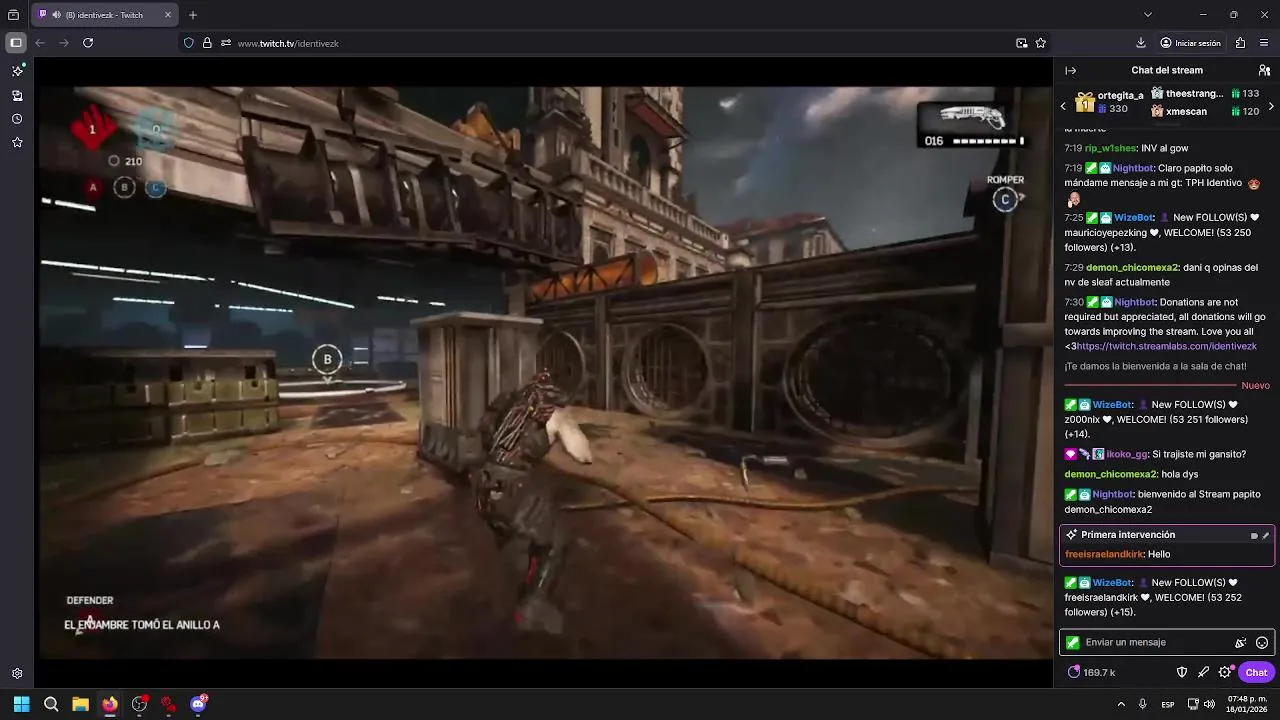Image resolution: width=1280 pixels, height=720 pixels.
Task: Go forward with the browser forward arrow
Action: (x=64, y=43)
